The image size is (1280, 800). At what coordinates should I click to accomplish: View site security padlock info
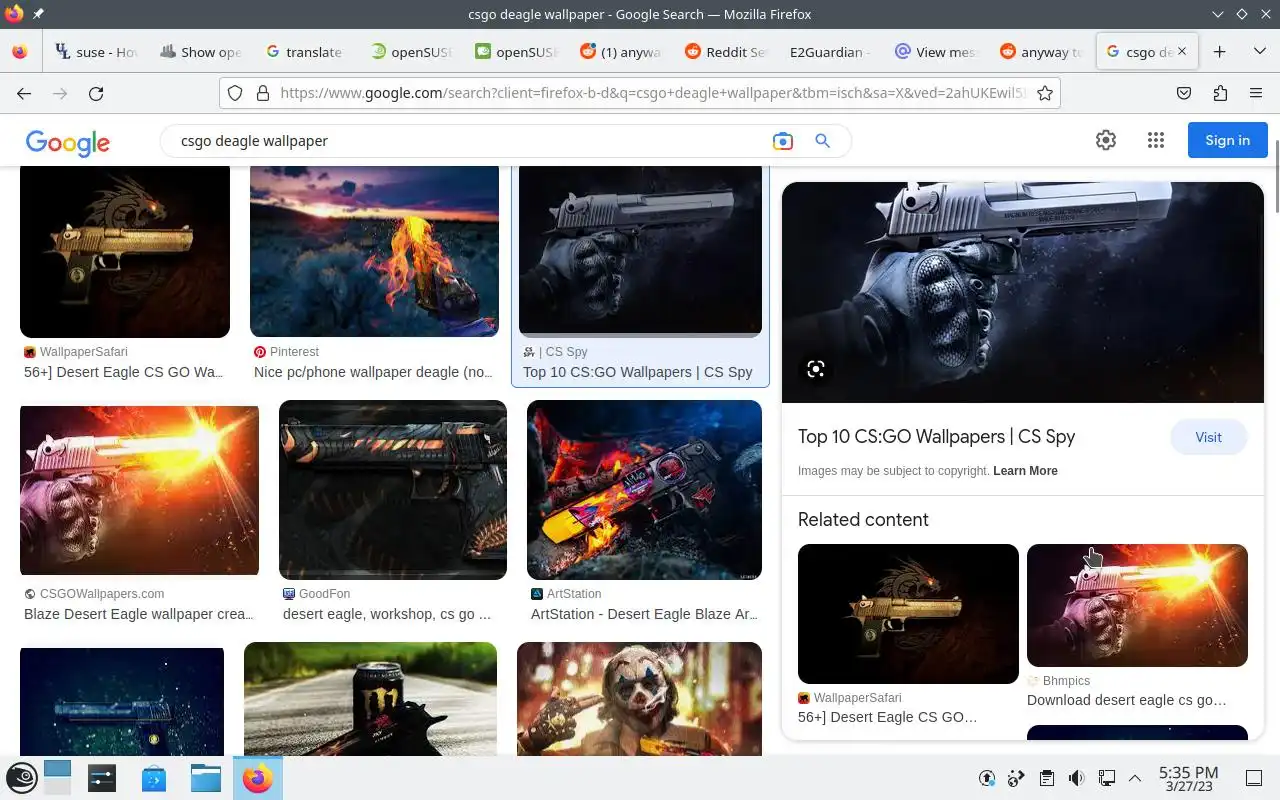click(263, 93)
